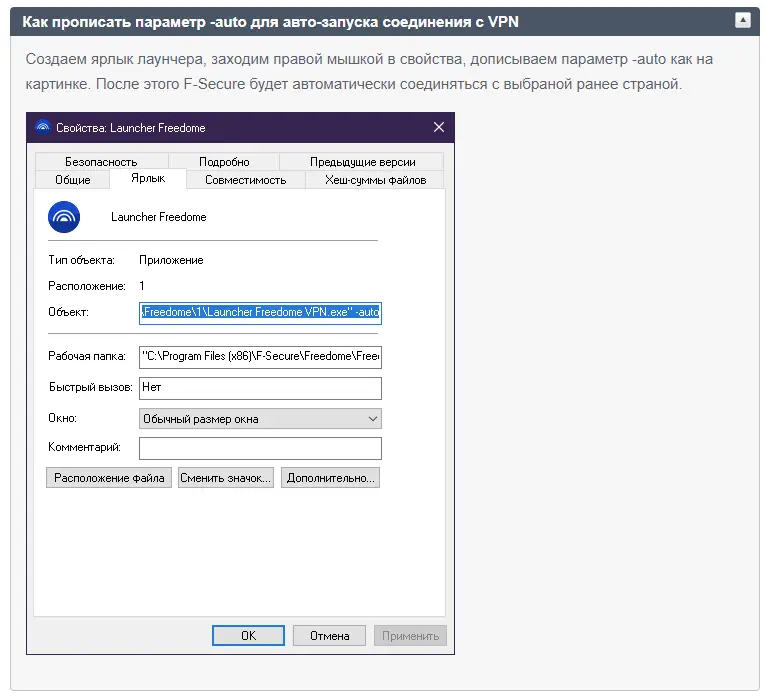
Task: Click into the Рабочая папка field
Action: [x=260, y=357]
